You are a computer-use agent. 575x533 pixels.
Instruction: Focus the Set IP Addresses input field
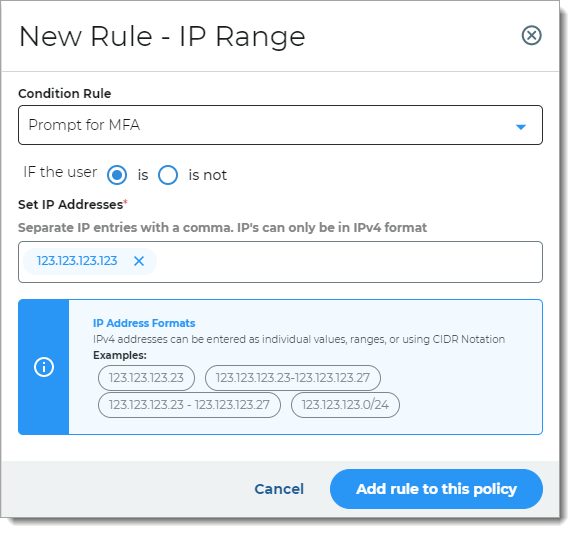click(x=280, y=262)
